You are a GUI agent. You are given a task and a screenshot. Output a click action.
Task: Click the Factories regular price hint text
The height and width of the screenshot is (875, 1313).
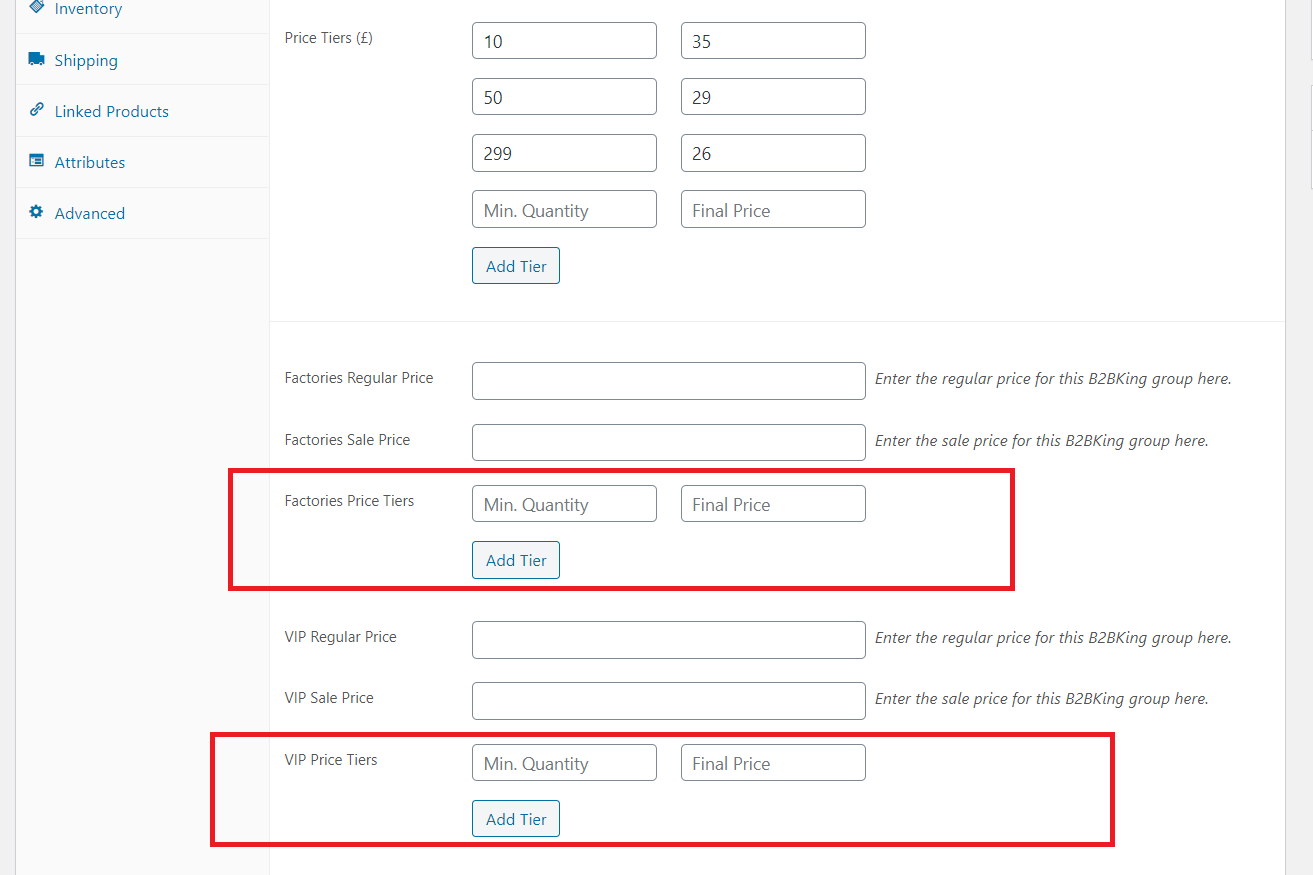[1053, 379]
